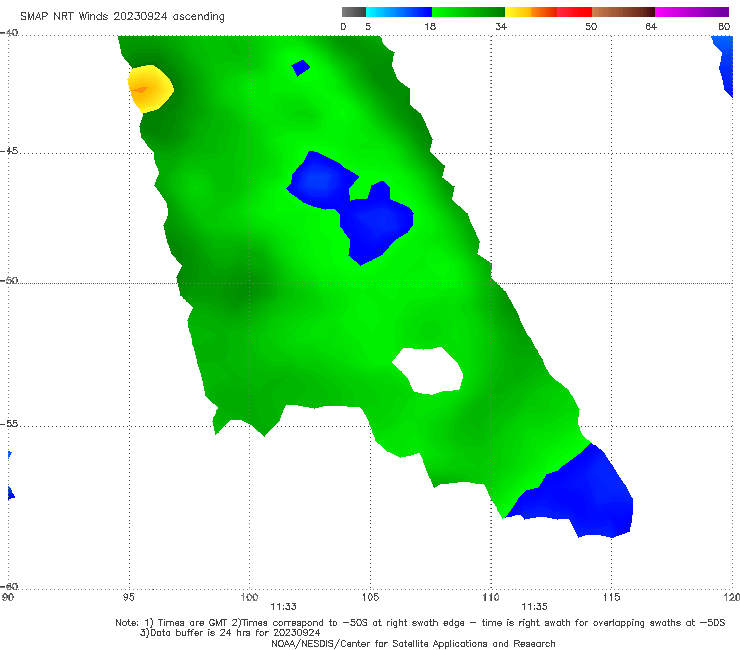Click the small blue patch near the top
This screenshot has height=650, width=740.
pos(300,68)
